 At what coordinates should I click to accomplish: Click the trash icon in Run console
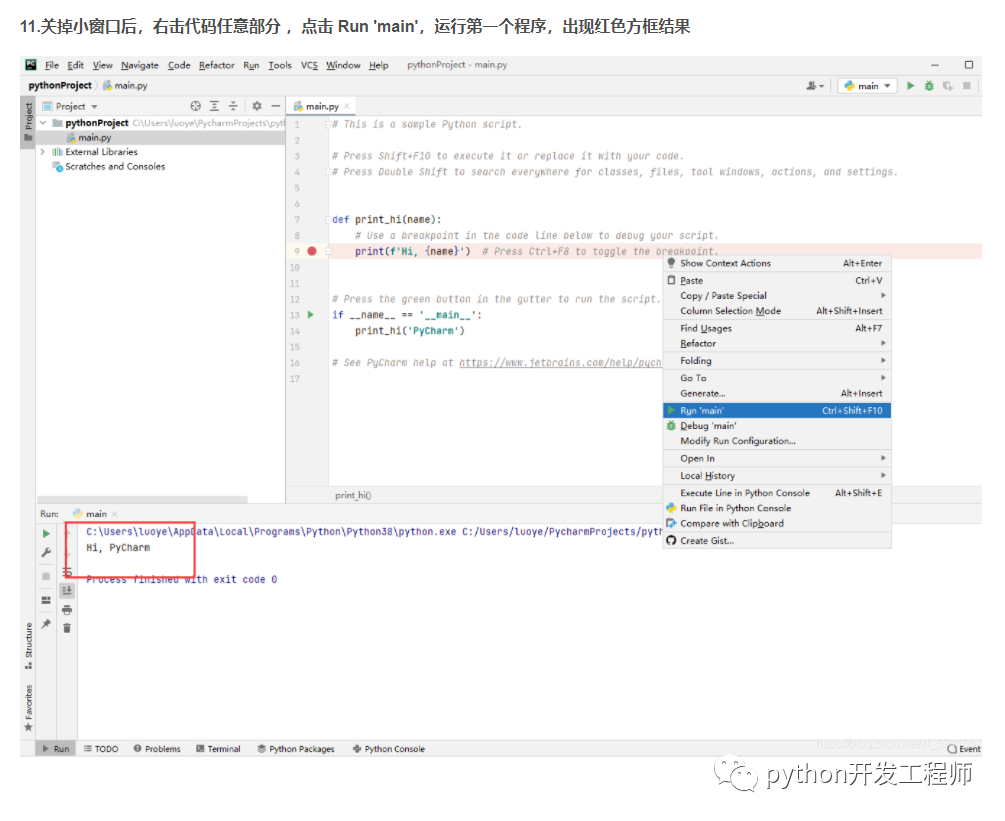(x=67, y=628)
